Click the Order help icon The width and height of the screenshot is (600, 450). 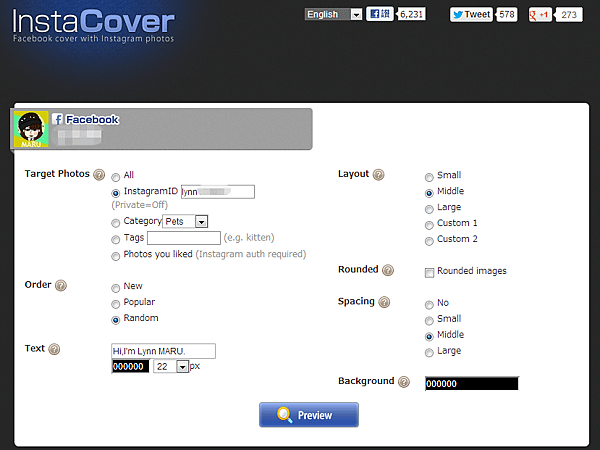point(61,285)
